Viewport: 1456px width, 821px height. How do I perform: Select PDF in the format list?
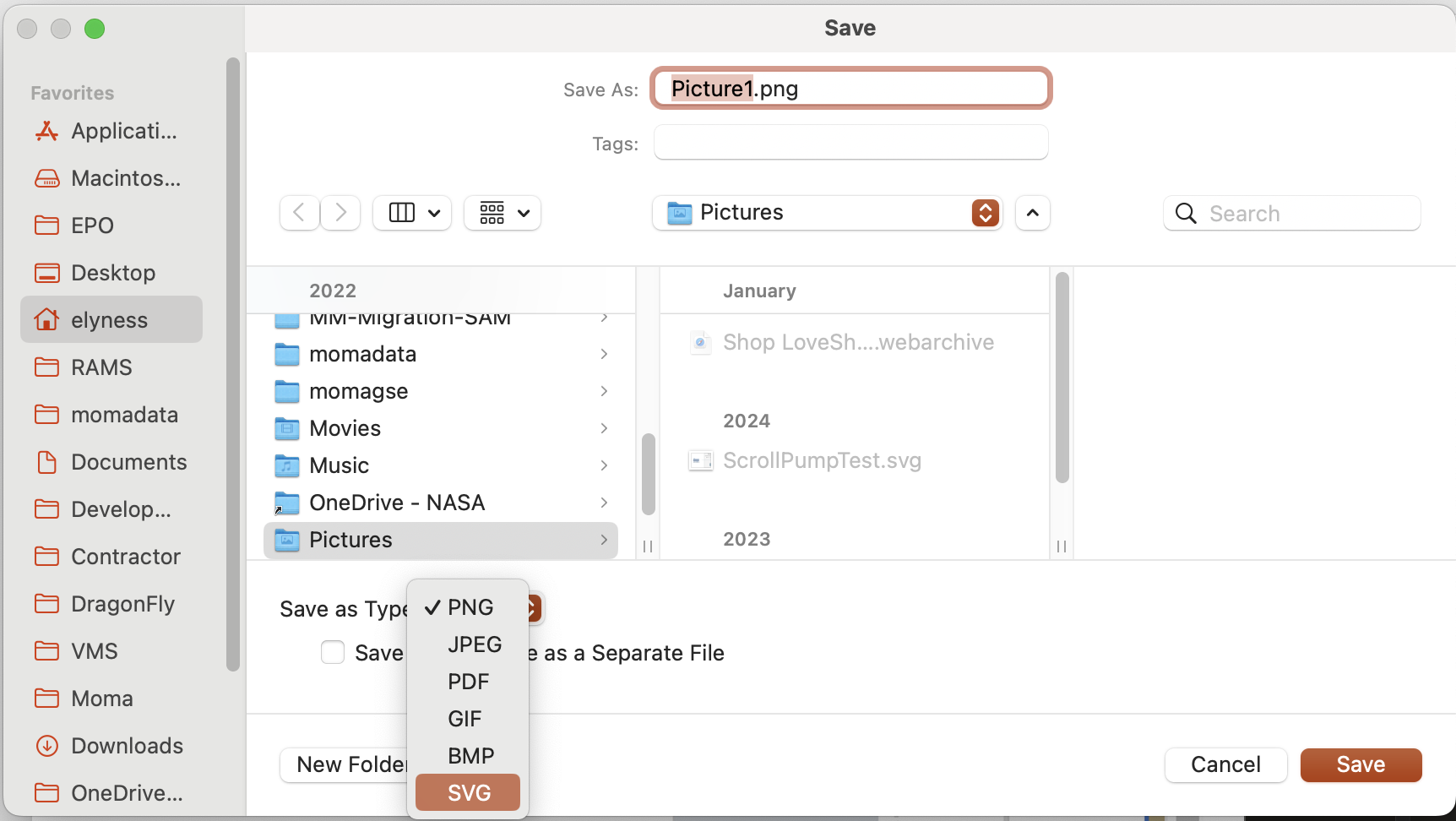click(x=468, y=682)
